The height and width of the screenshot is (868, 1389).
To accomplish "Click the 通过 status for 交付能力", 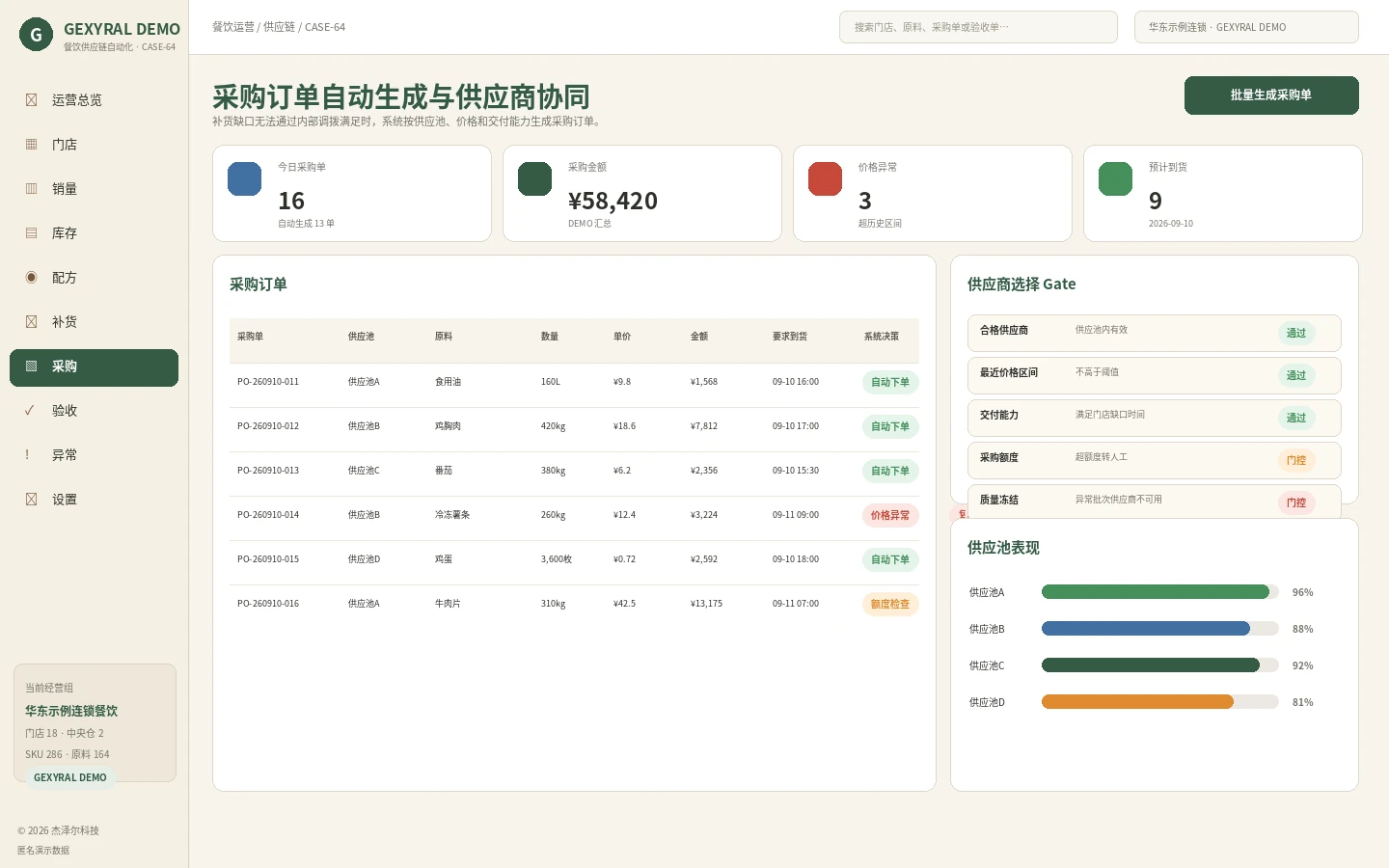I will pos(1296,419).
